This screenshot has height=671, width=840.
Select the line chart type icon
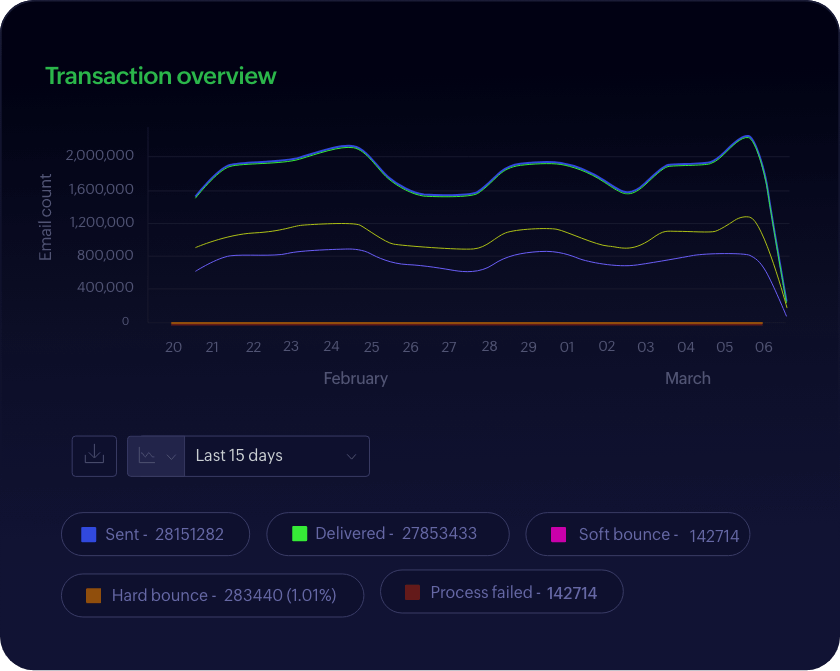tap(147, 456)
